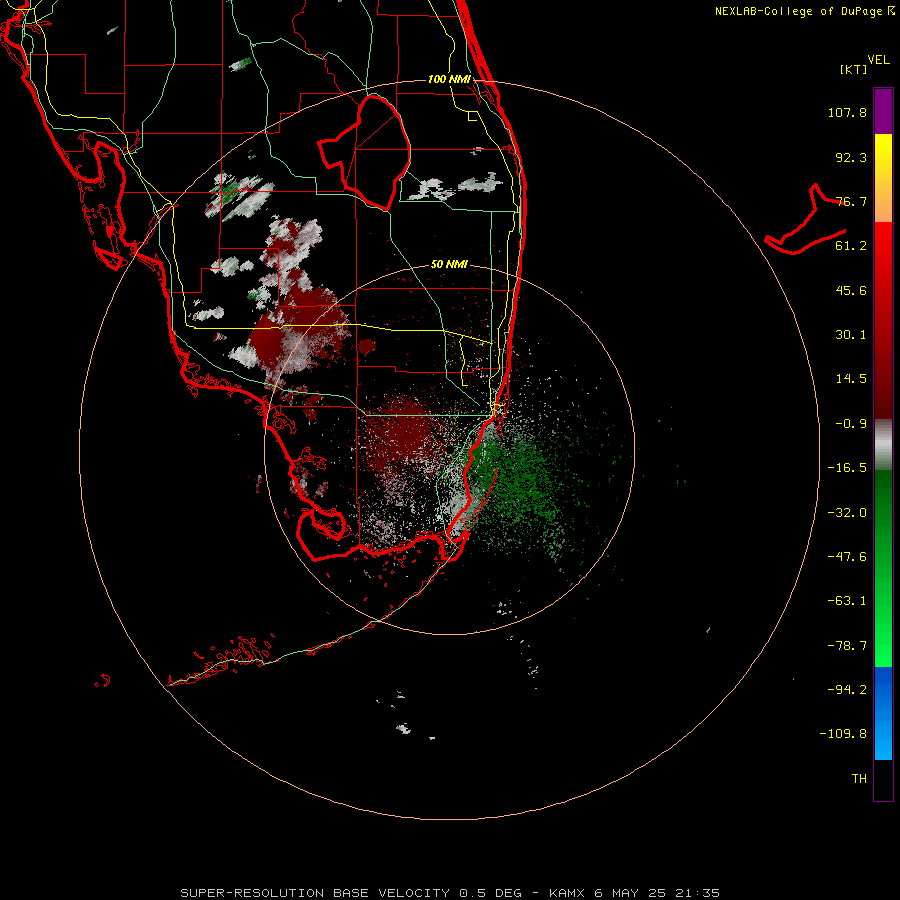The image size is (900, 900).
Task: Click the -94.2 velocity legend value
Action: [x=847, y=690]
